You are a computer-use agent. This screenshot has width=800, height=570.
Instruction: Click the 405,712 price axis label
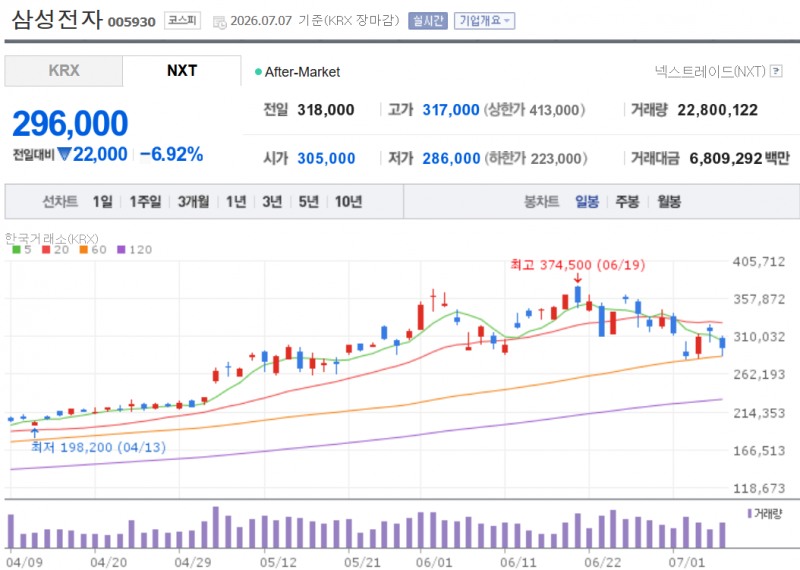coord(759,262)
